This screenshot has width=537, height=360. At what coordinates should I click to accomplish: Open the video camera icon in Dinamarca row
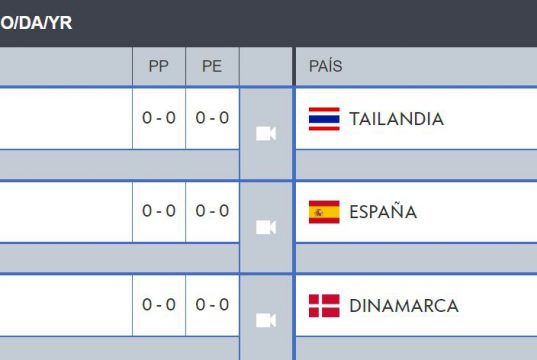[x=266, y=320]
